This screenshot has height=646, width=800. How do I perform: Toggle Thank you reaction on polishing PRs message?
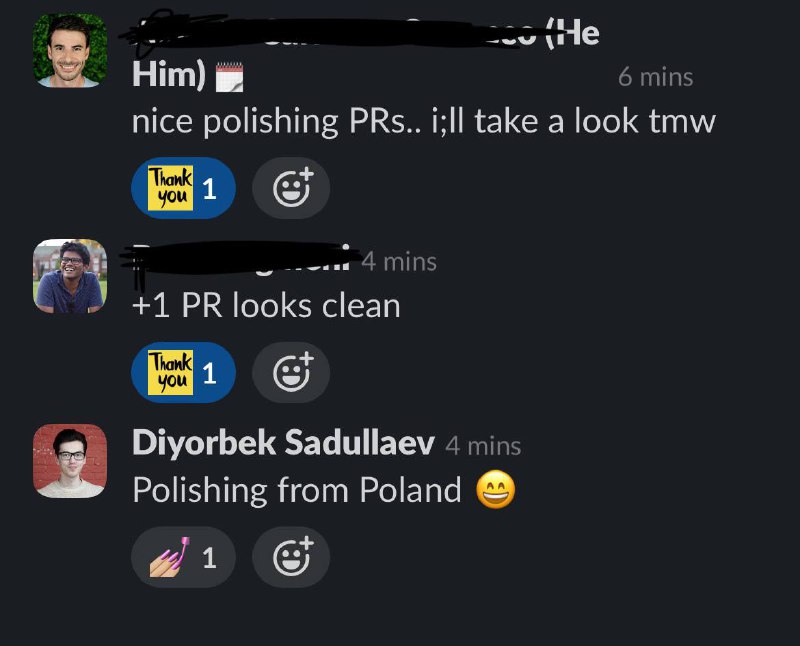(183, 188)
